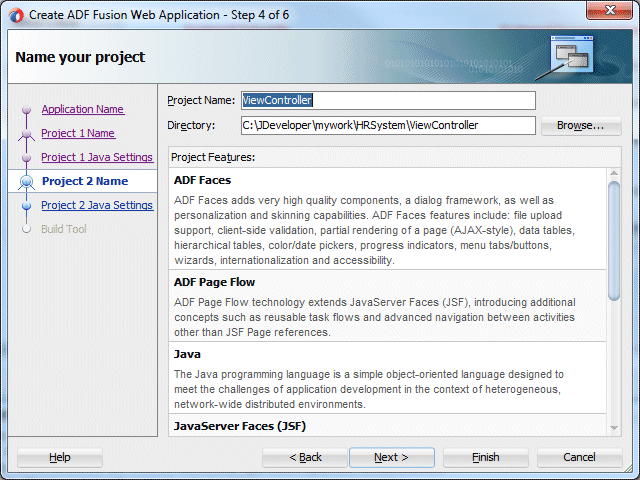
Task: Open Help for this wizard
Action: tap(60, 458)
